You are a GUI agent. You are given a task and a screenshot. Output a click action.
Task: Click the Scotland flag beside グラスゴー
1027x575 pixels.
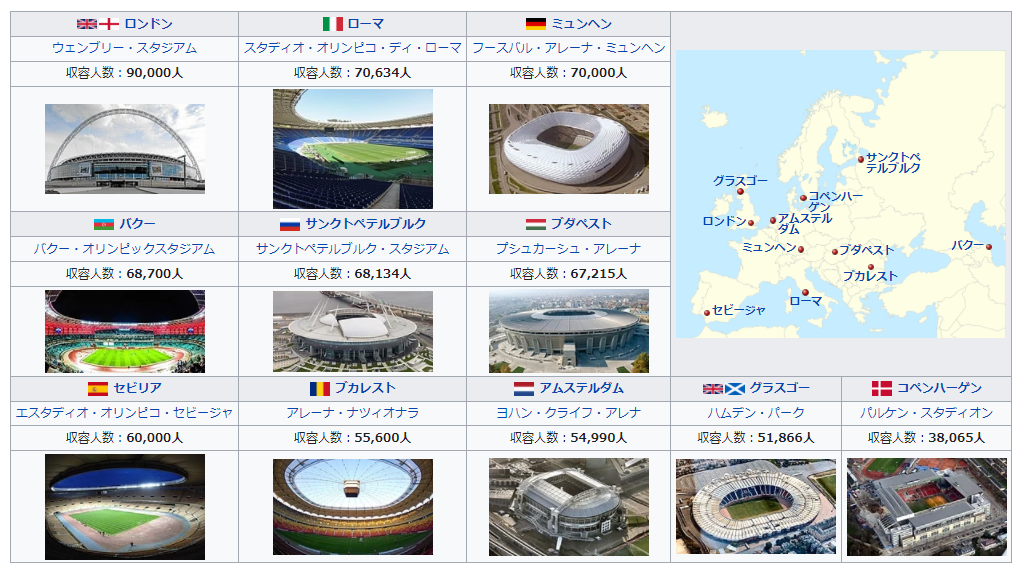pos(735,389)
